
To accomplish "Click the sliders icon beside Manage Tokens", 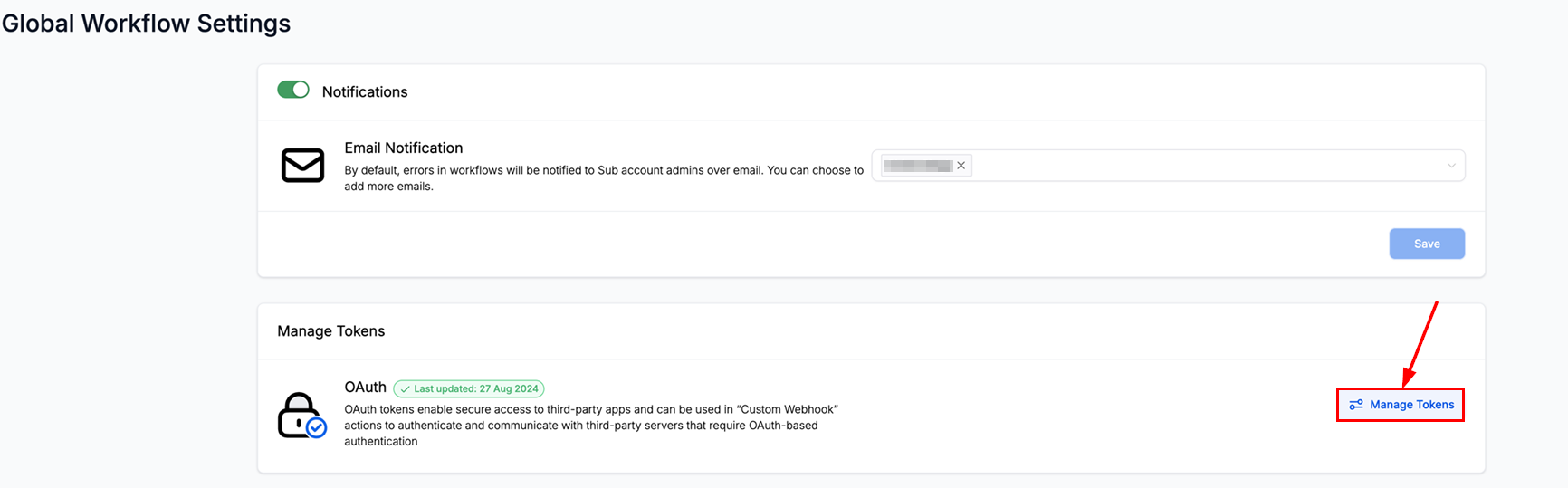I will (x=1355, y=405).
